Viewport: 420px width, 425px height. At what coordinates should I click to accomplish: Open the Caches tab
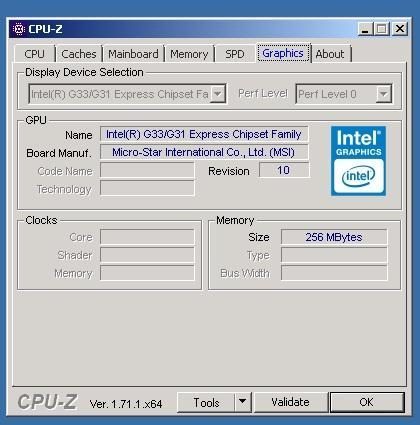(79, 54)
